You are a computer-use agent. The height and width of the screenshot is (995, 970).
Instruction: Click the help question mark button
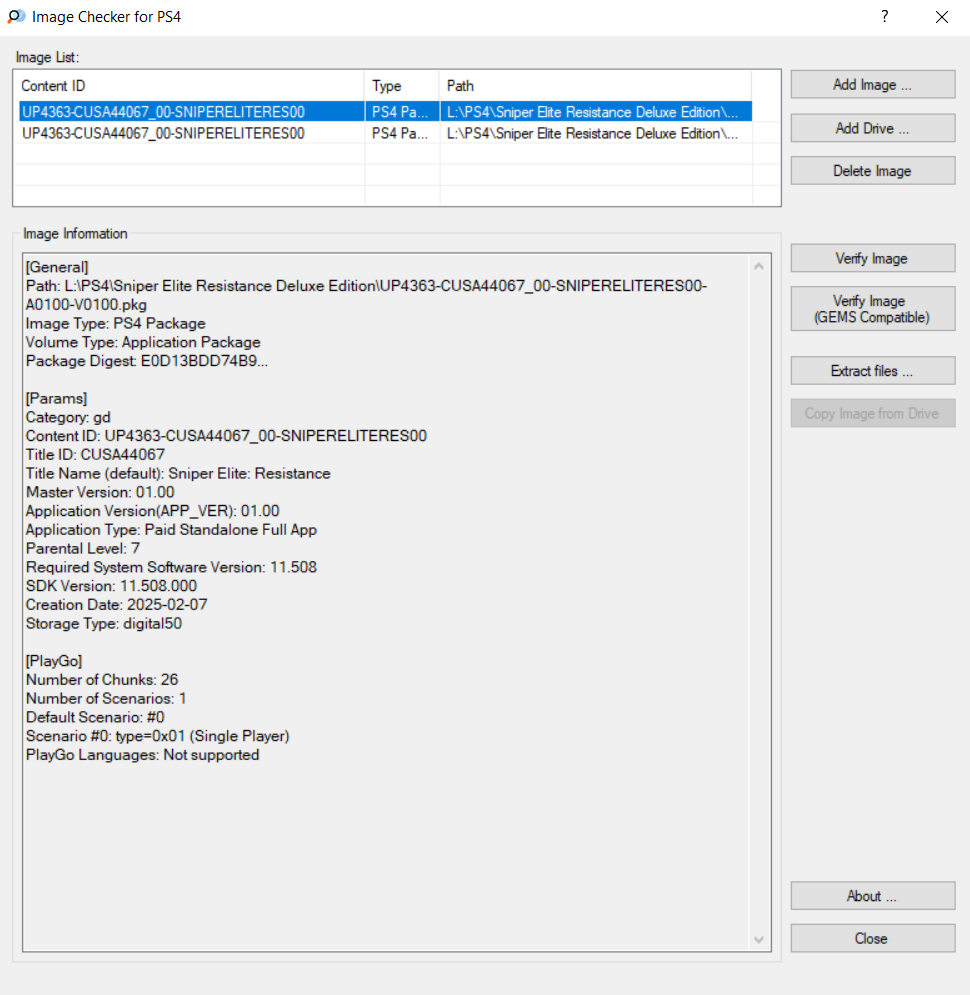pyautogui.click(x=884, y=17)
